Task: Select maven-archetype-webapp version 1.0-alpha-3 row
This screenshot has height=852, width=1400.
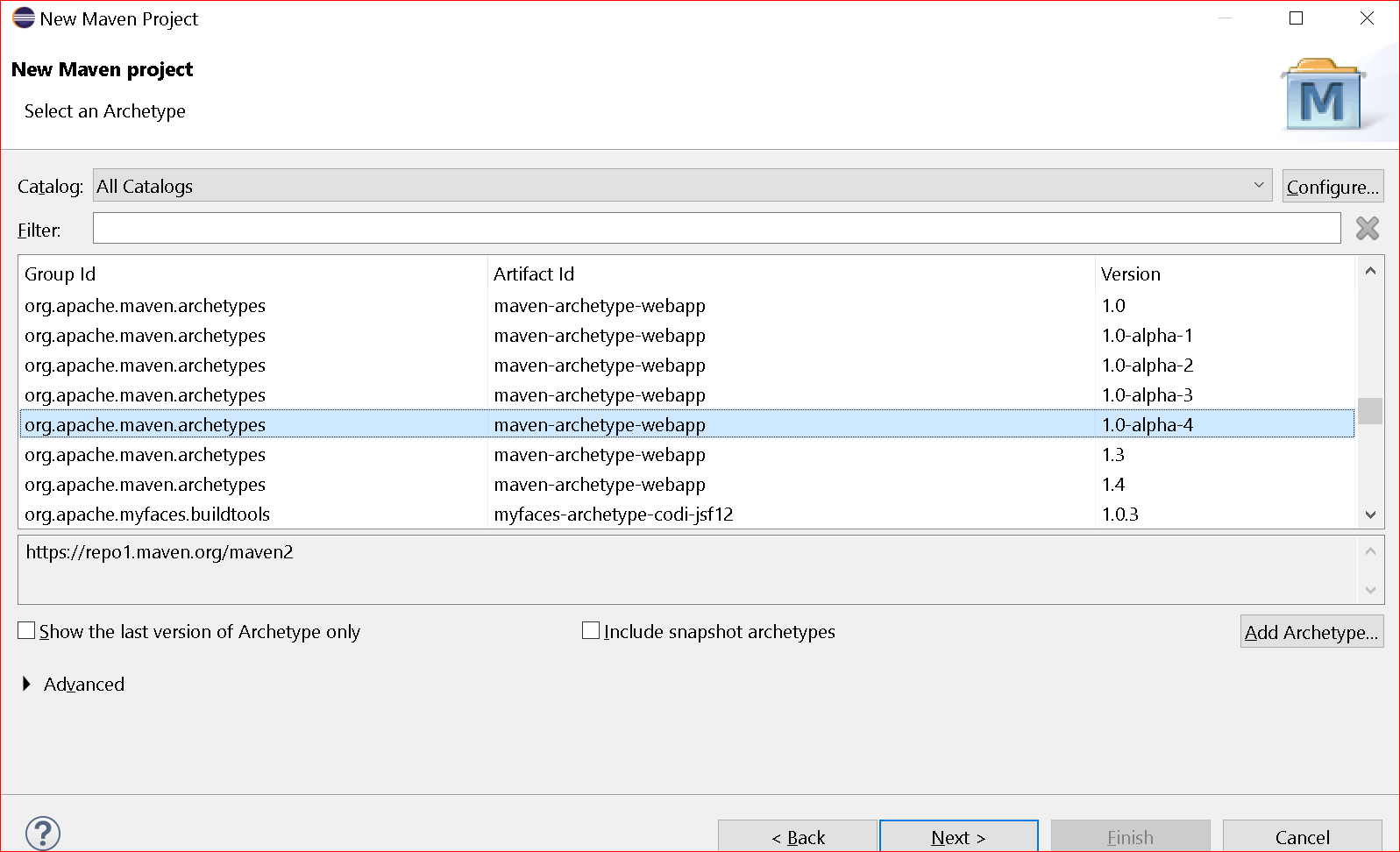Action: click(x=686, y=394)
